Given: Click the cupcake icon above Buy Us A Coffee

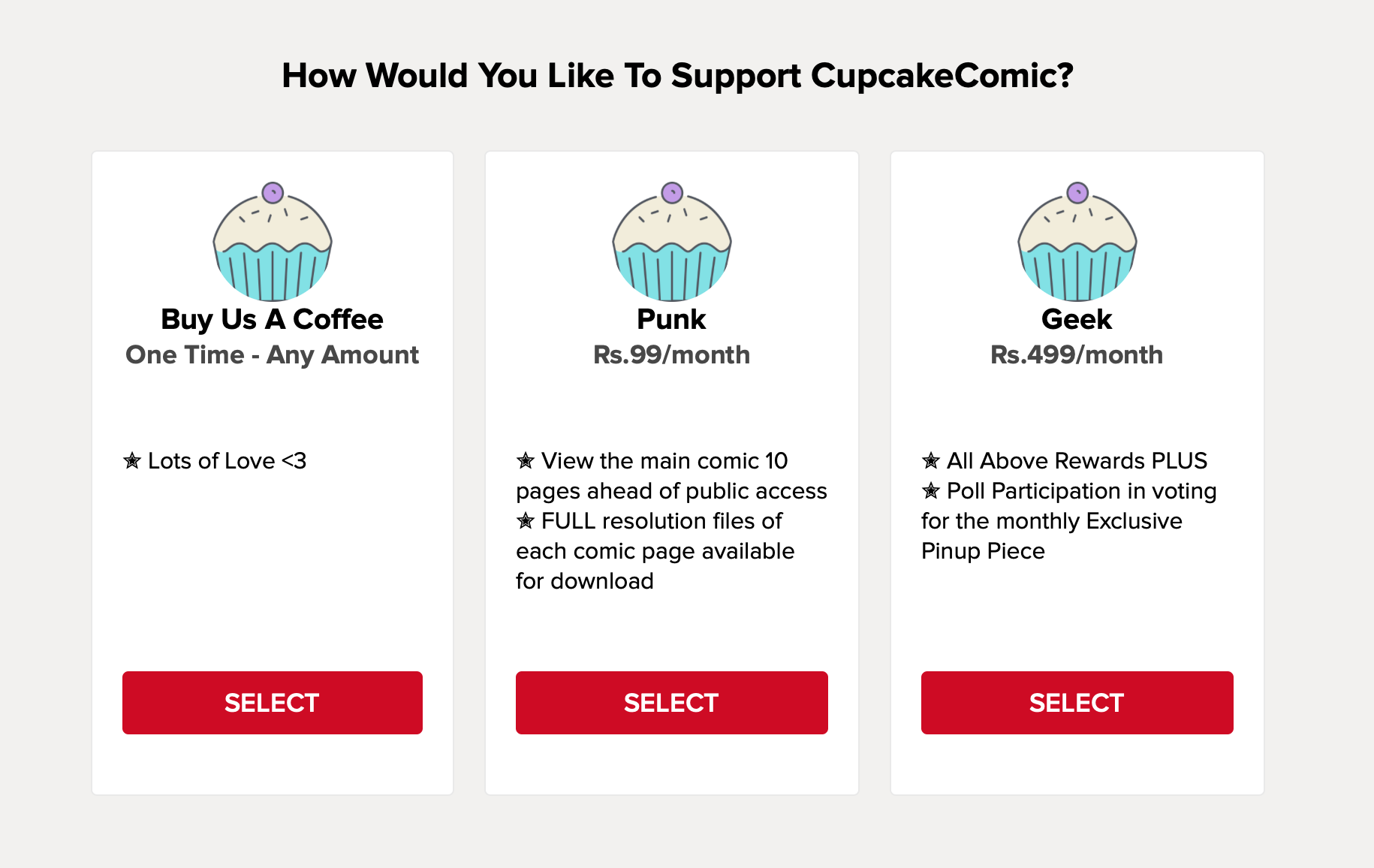Looking at the screenshot, I should tap(273, 243).
